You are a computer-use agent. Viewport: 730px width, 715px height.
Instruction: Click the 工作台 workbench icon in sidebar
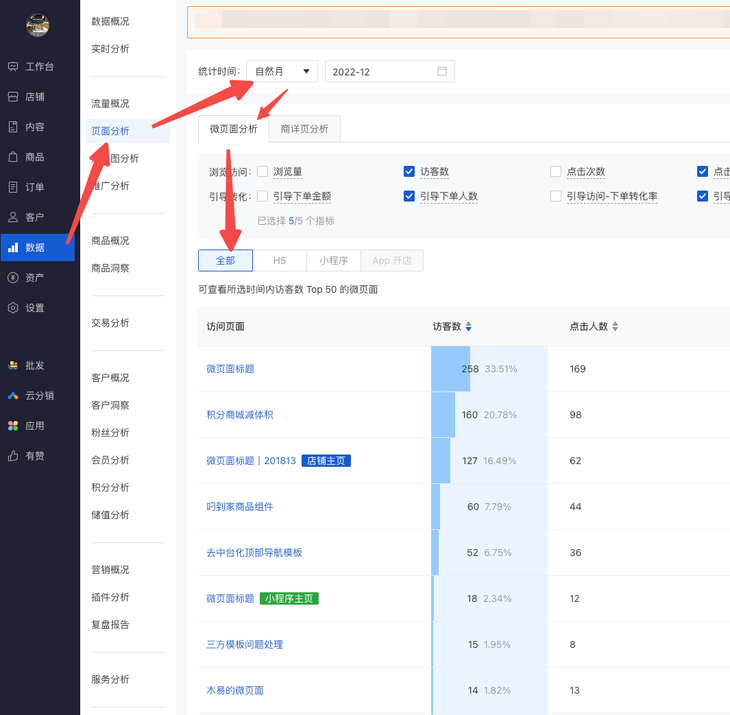[x=13, y=67]
